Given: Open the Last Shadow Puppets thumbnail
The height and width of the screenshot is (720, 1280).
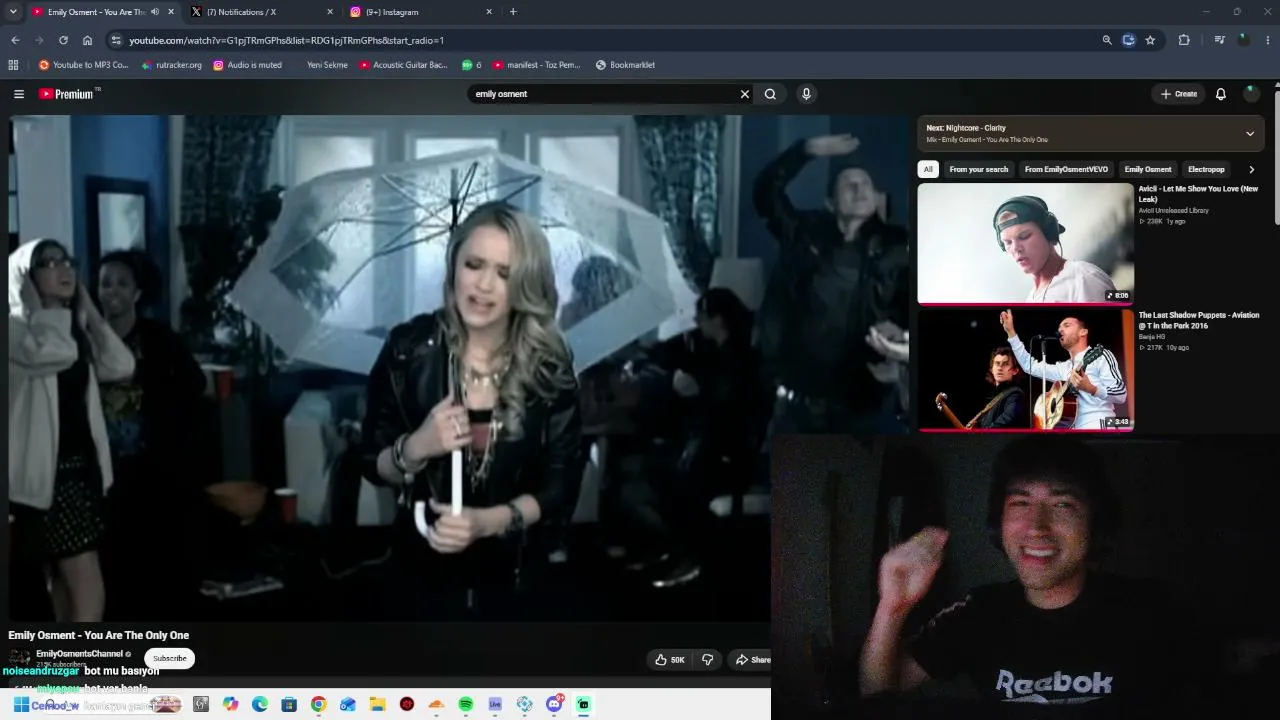Looking at the screenshot, I should tap(1026, 369).
